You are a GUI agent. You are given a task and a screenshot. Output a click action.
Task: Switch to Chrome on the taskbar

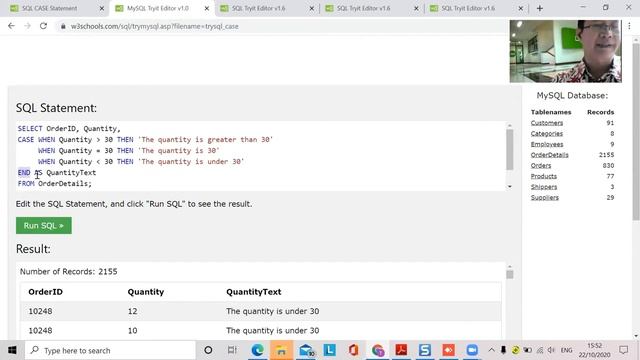(378, 350)
